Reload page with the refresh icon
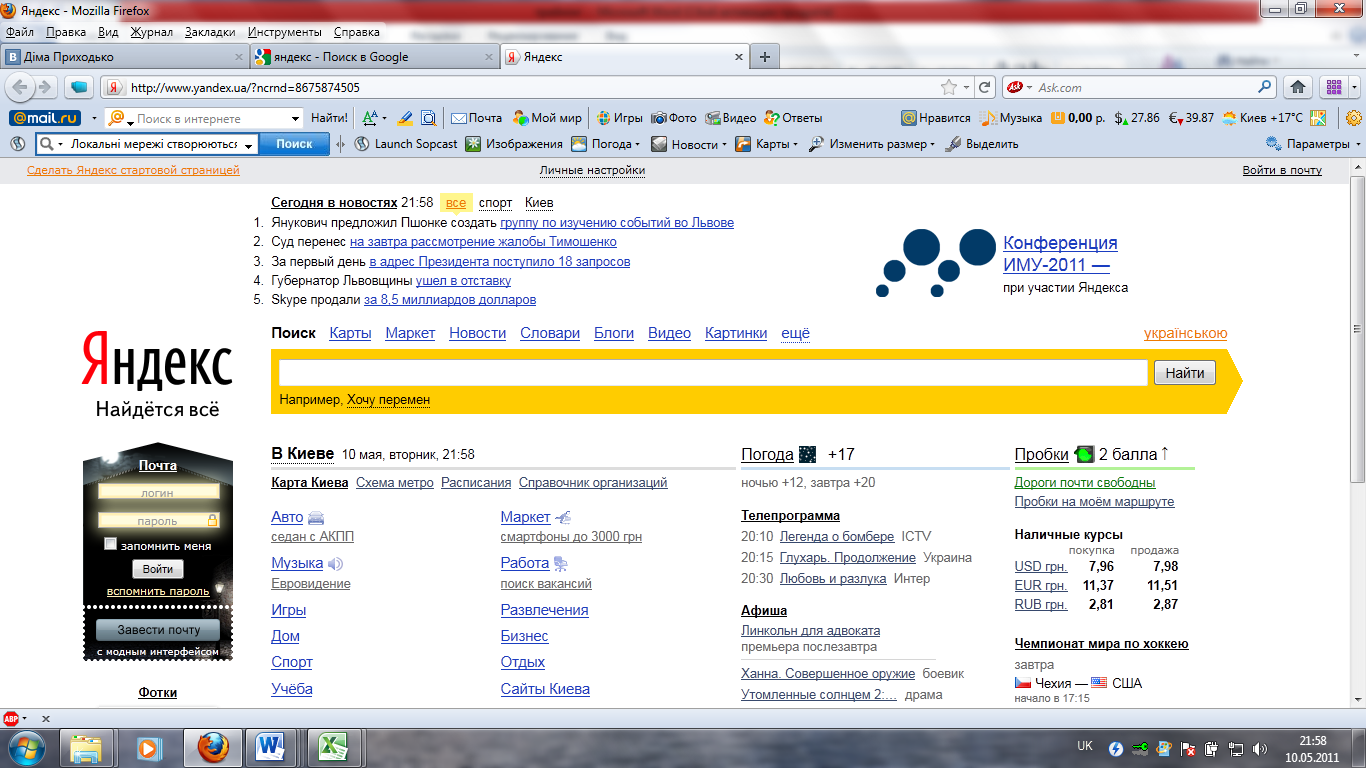Image resolution: width=1366 pixels, height=768 pixels. [985, 87]
